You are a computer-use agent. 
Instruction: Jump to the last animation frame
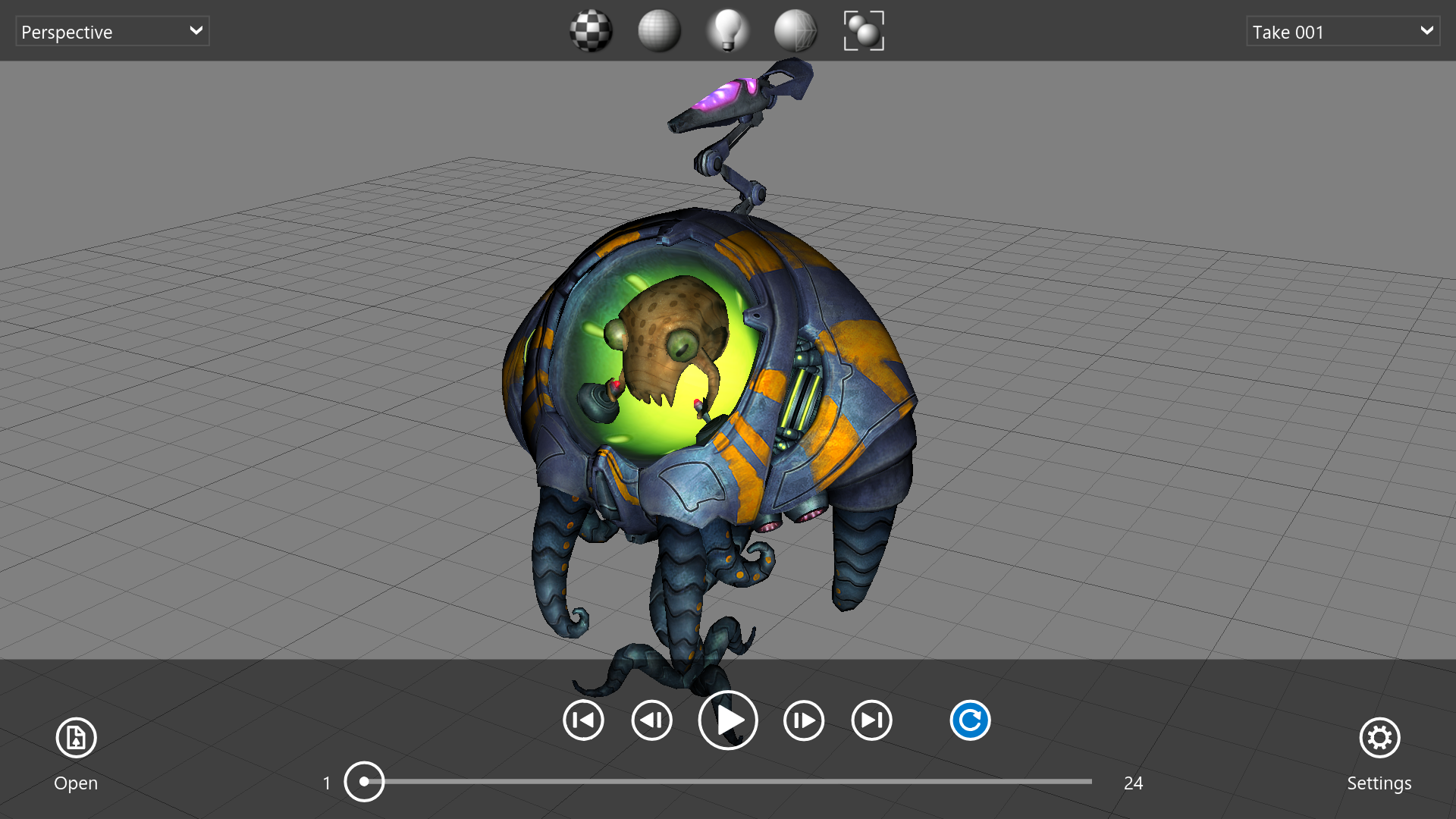tap(871, 720)
